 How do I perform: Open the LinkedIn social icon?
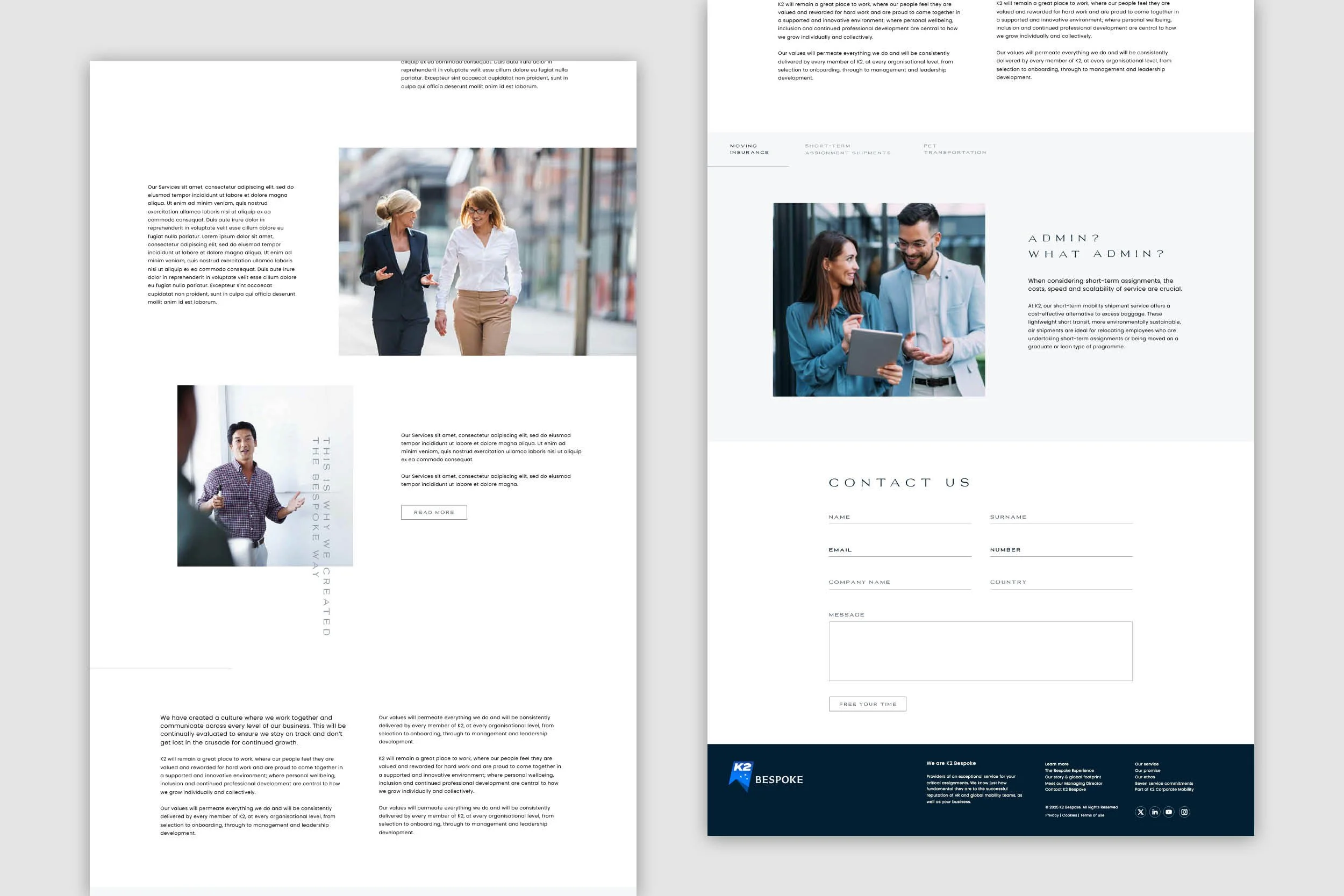pos(1154,812)
